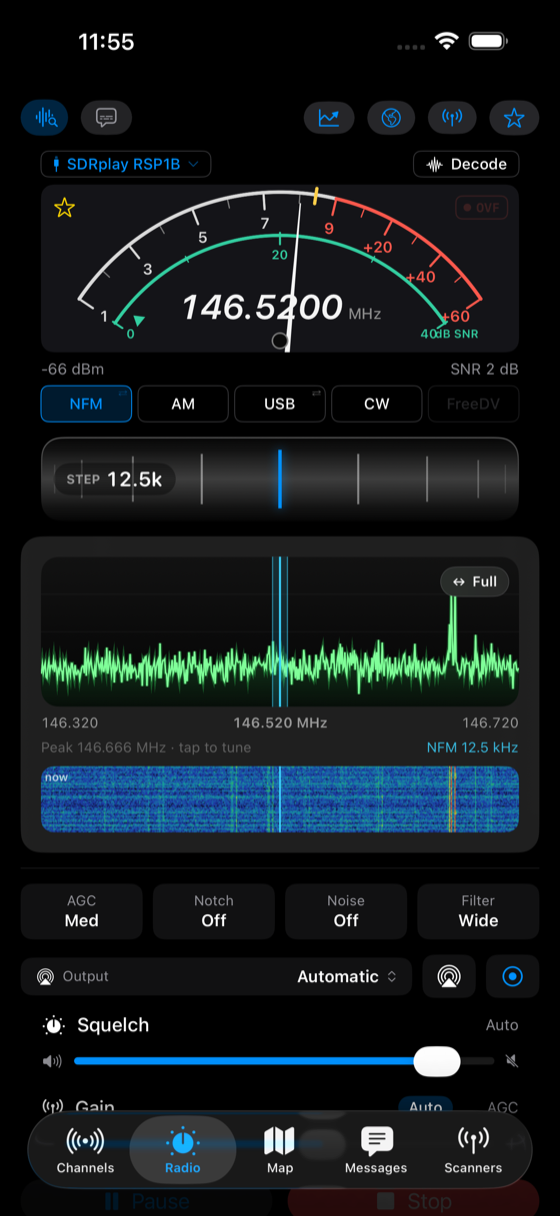The image size is (560, 1216).
Task: Tap the record circle button
Action: (513, 976)
